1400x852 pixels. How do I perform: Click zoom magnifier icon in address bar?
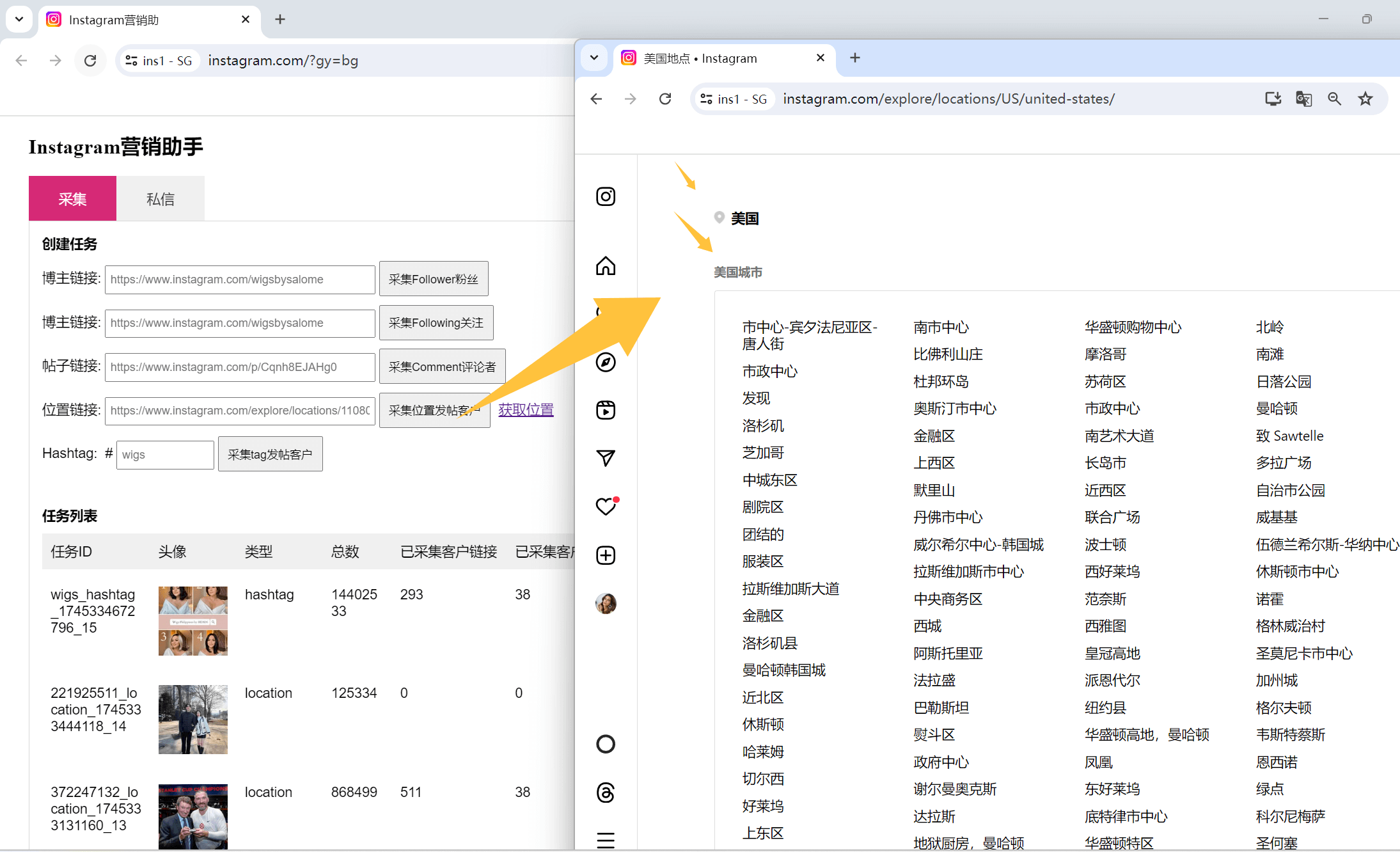(x=1334, y=99)
